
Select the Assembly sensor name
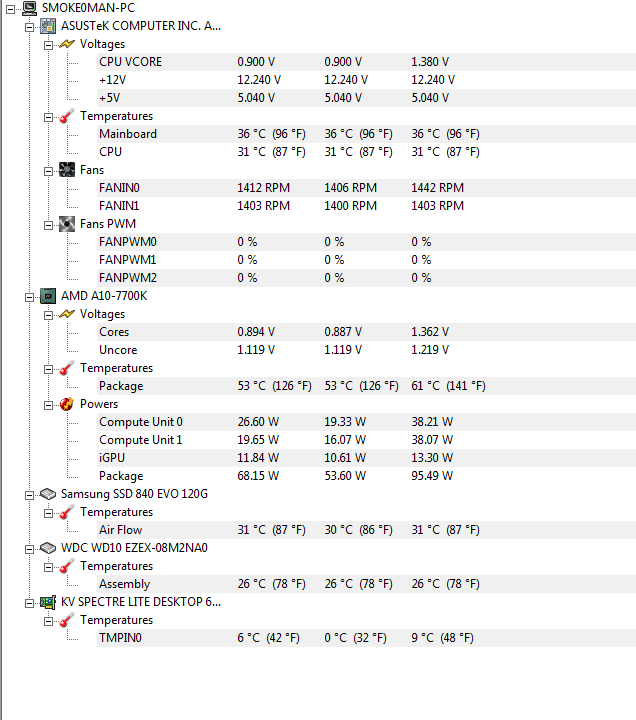click(125, 584)
